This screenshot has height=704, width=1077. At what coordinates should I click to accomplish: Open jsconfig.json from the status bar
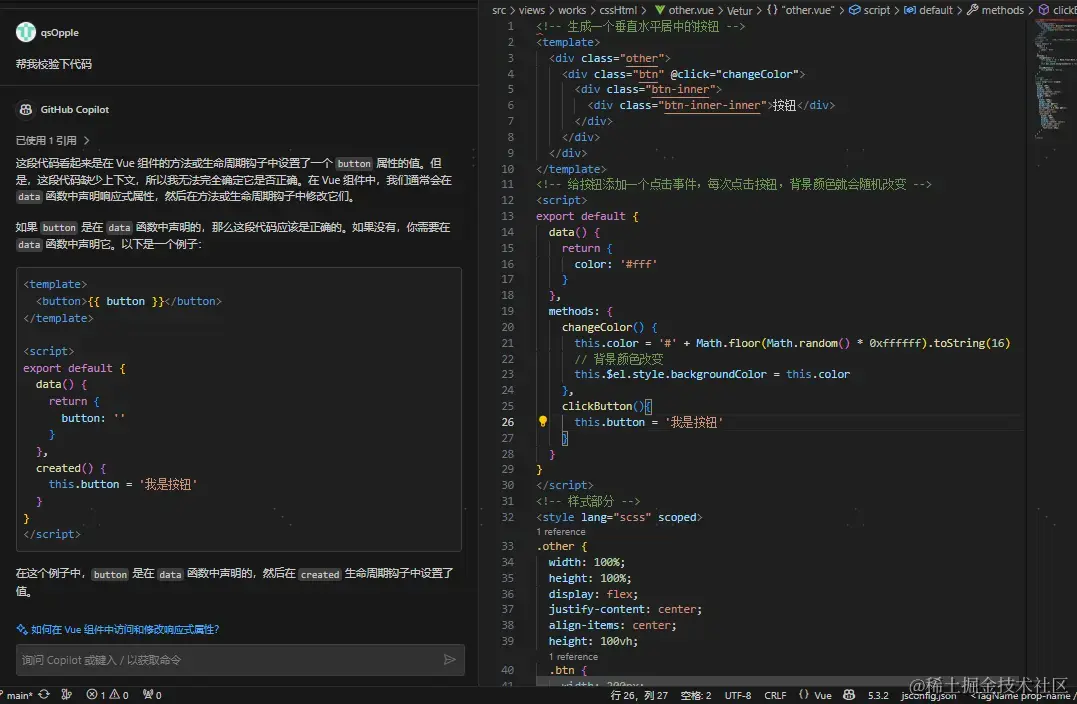pyautogui.click(x=928, y=695)
